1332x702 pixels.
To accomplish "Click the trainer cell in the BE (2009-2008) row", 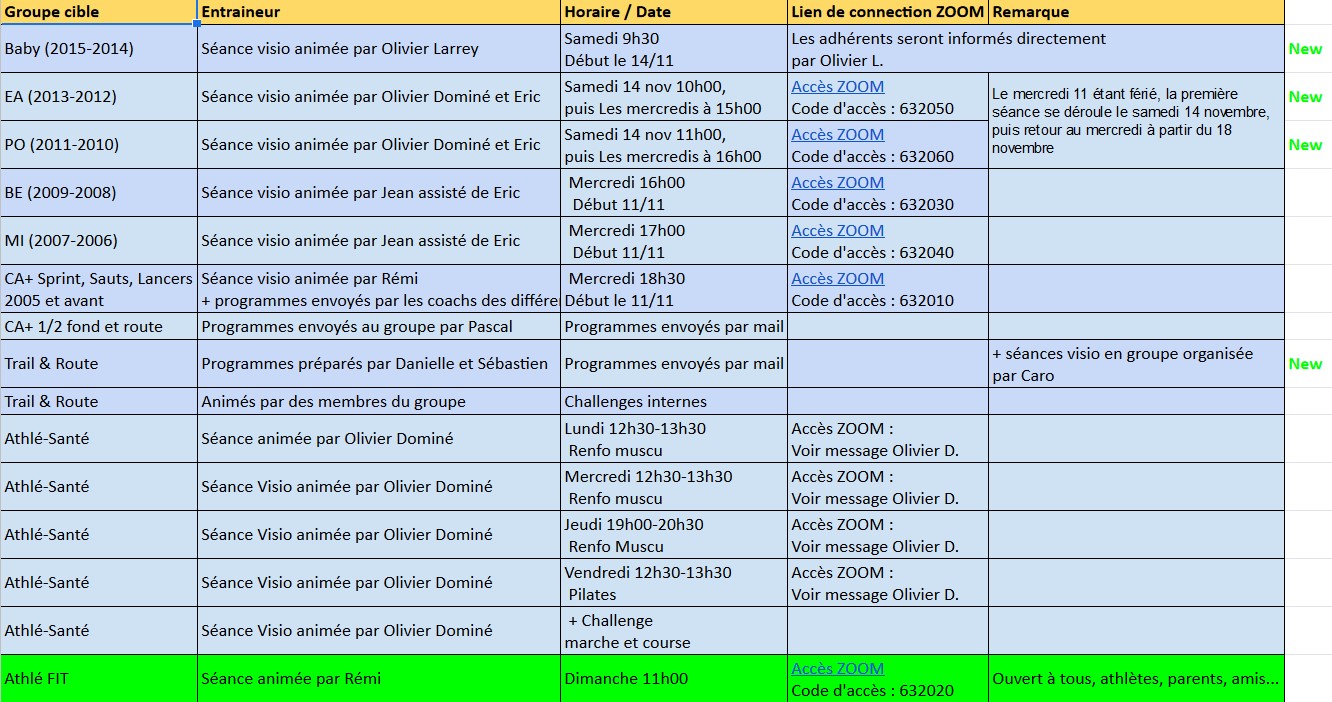I will 379,193.
